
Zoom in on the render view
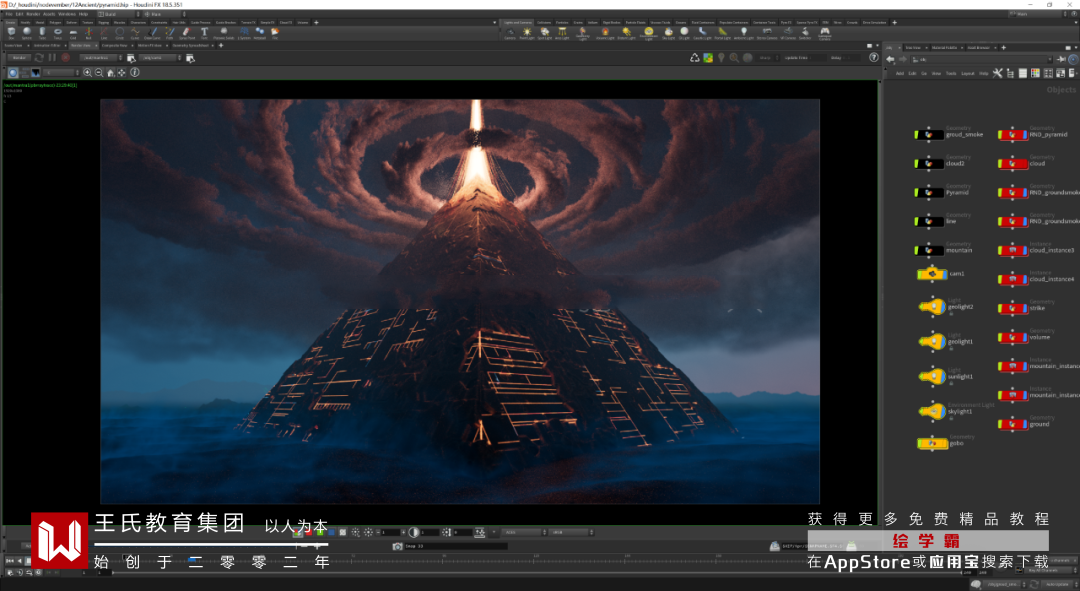(87, 72)
